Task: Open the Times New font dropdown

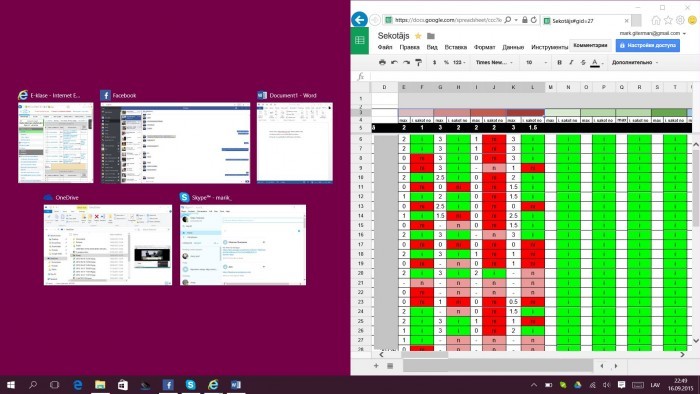Action: (494, 62)
